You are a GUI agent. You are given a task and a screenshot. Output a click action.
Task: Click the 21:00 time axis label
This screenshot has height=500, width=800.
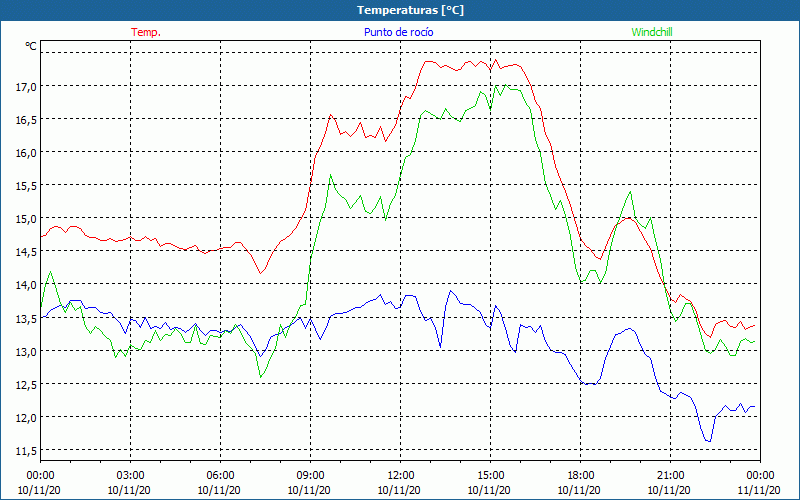(670, 476)
